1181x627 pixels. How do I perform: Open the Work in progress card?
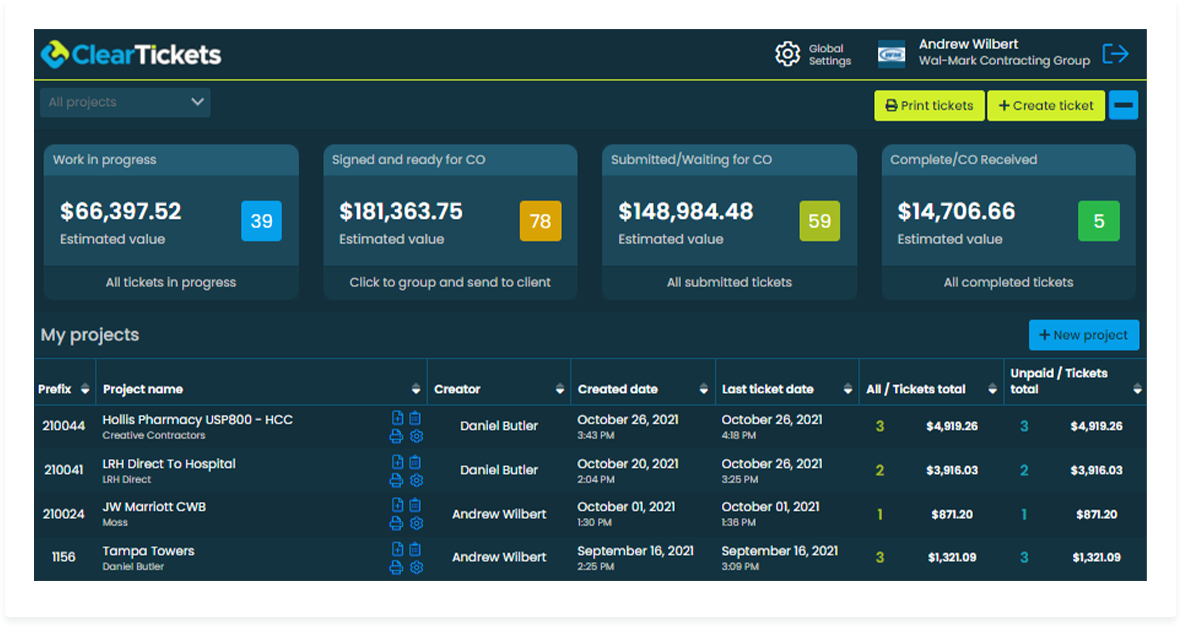tap(171, 222)
